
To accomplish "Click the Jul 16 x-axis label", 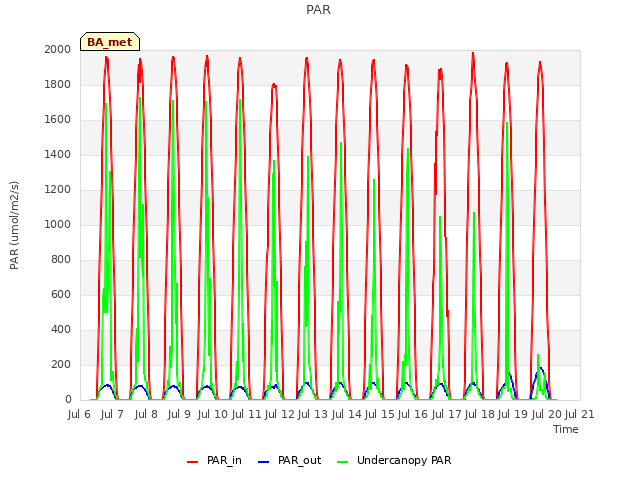I will click(413, 415).
